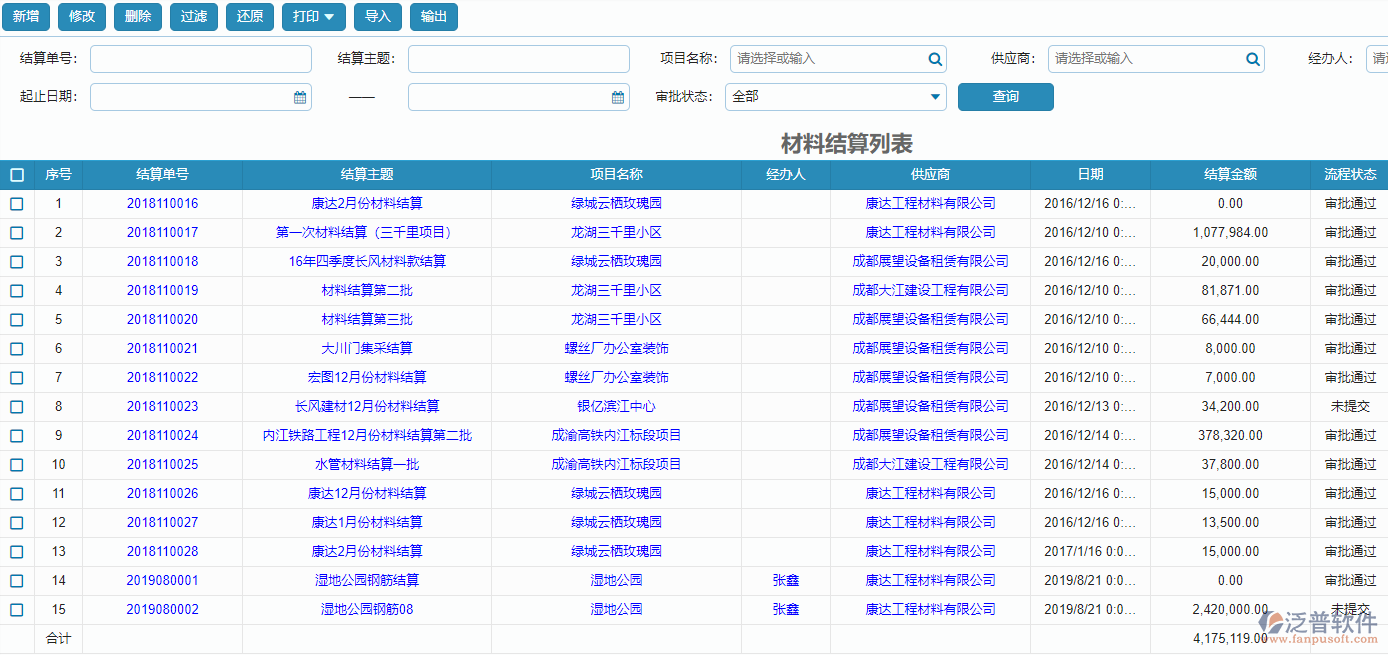Expand the 打印 print dropdown arrow
The height and width of the screenshot is (655, 1388).
click(330, 17)
